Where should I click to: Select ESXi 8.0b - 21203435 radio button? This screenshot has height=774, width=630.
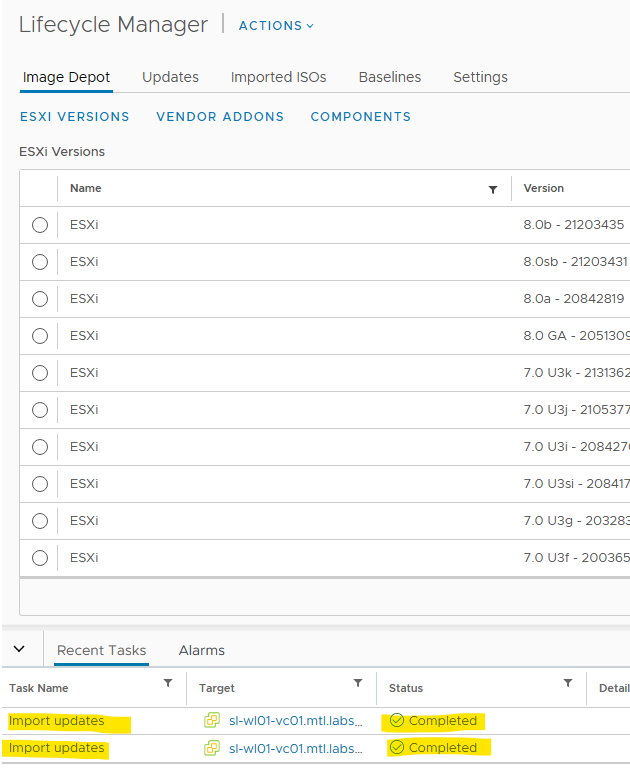[40, 225]
